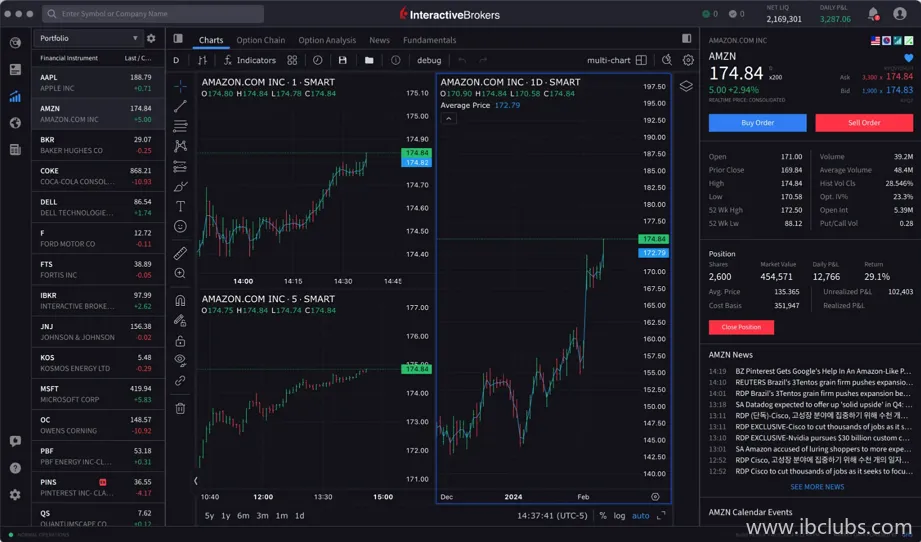Viewport: 921px width, 542px height.
Task: Save the chart layout with floppy icon
Action: [x=343, y=60]
